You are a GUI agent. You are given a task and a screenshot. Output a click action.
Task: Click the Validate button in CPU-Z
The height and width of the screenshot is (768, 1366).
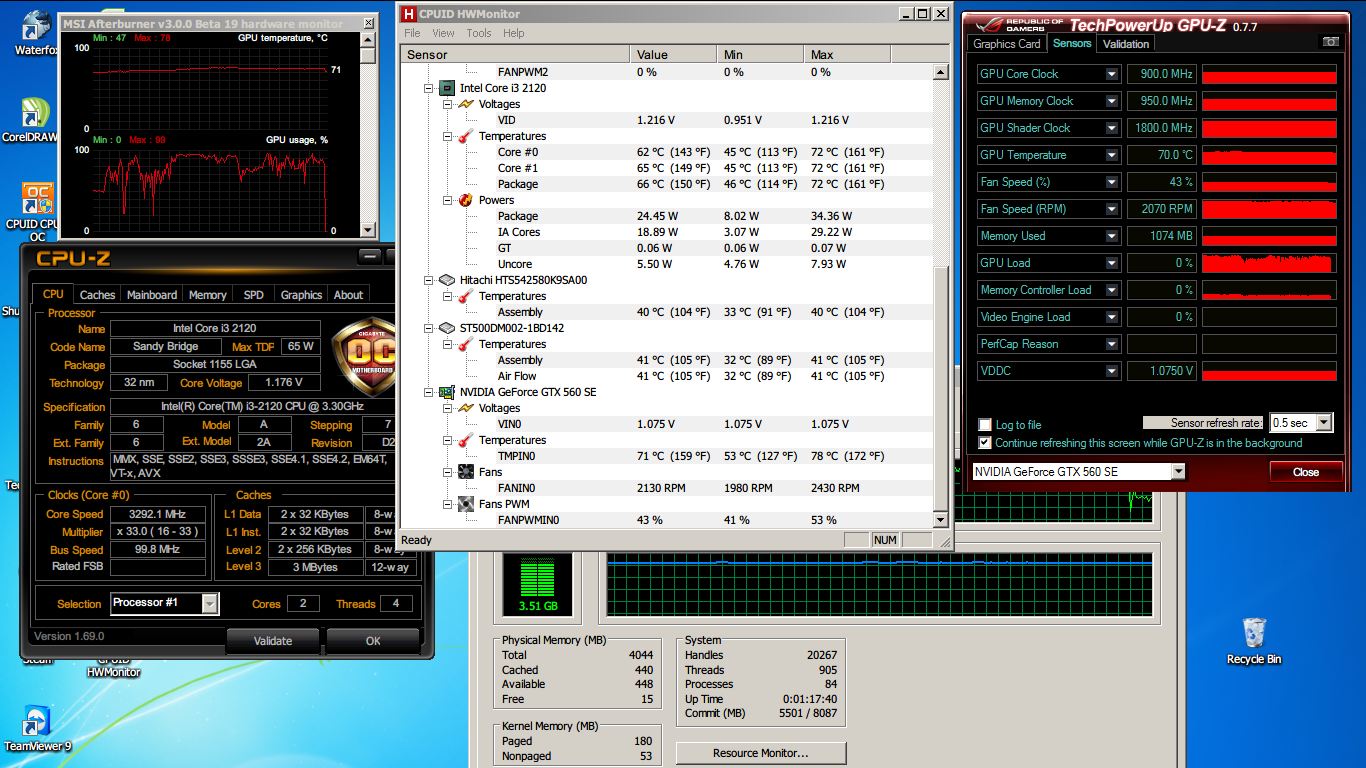coord(273,641)
